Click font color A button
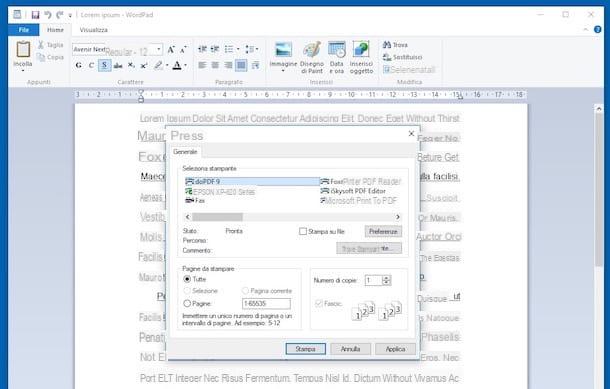This screenshot has height=389, width=610. coord(177,65)
